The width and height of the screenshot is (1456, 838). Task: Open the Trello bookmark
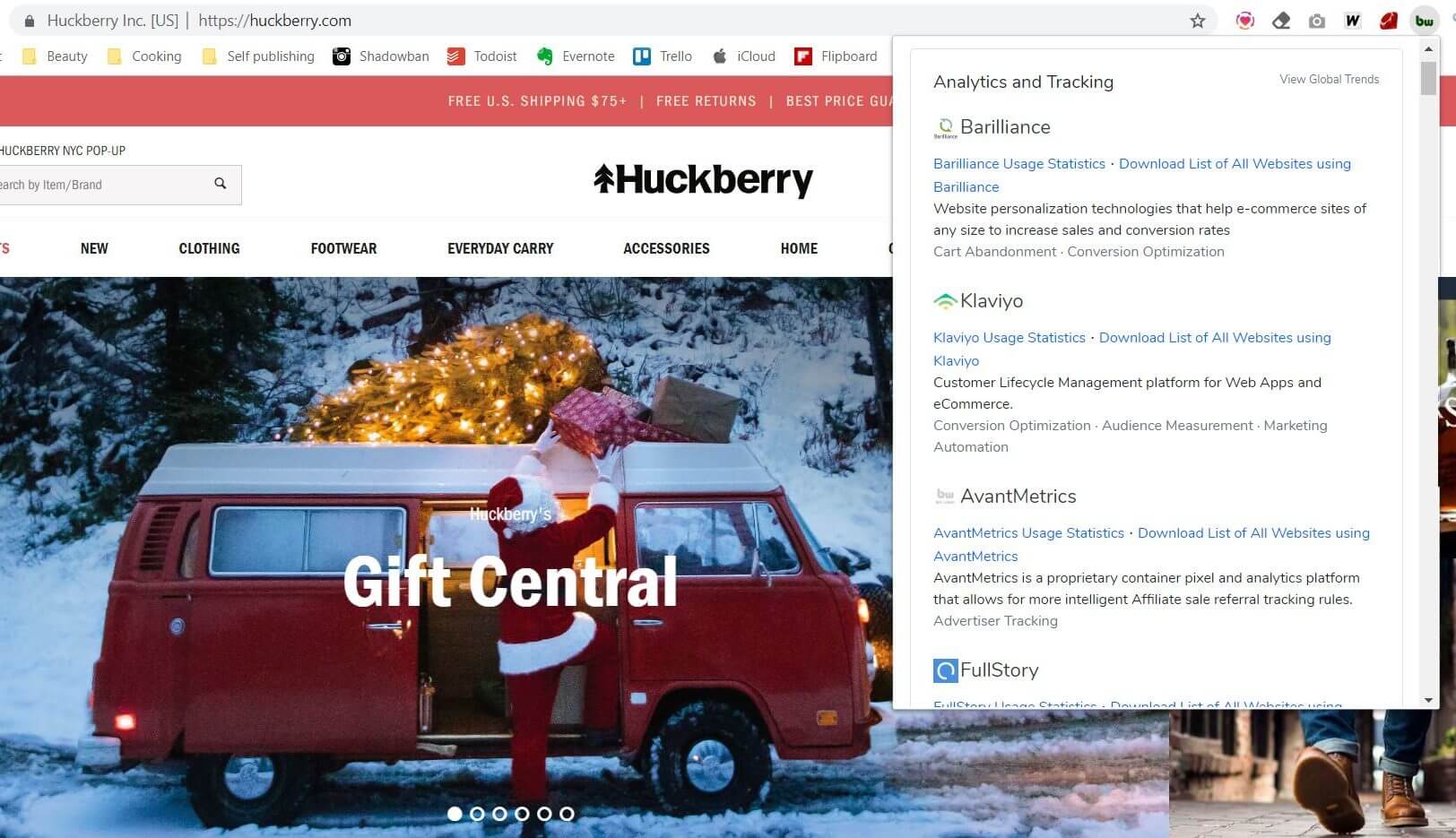663,56
